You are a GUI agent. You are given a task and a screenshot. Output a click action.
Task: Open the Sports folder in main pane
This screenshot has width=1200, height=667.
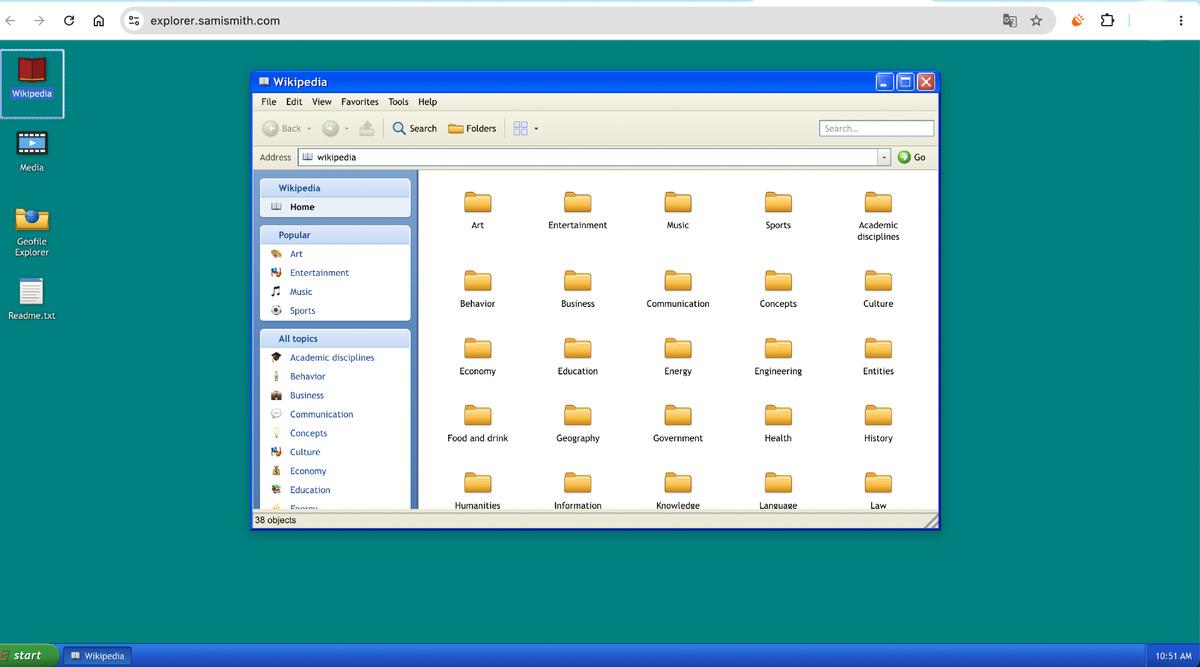[778, 202]
